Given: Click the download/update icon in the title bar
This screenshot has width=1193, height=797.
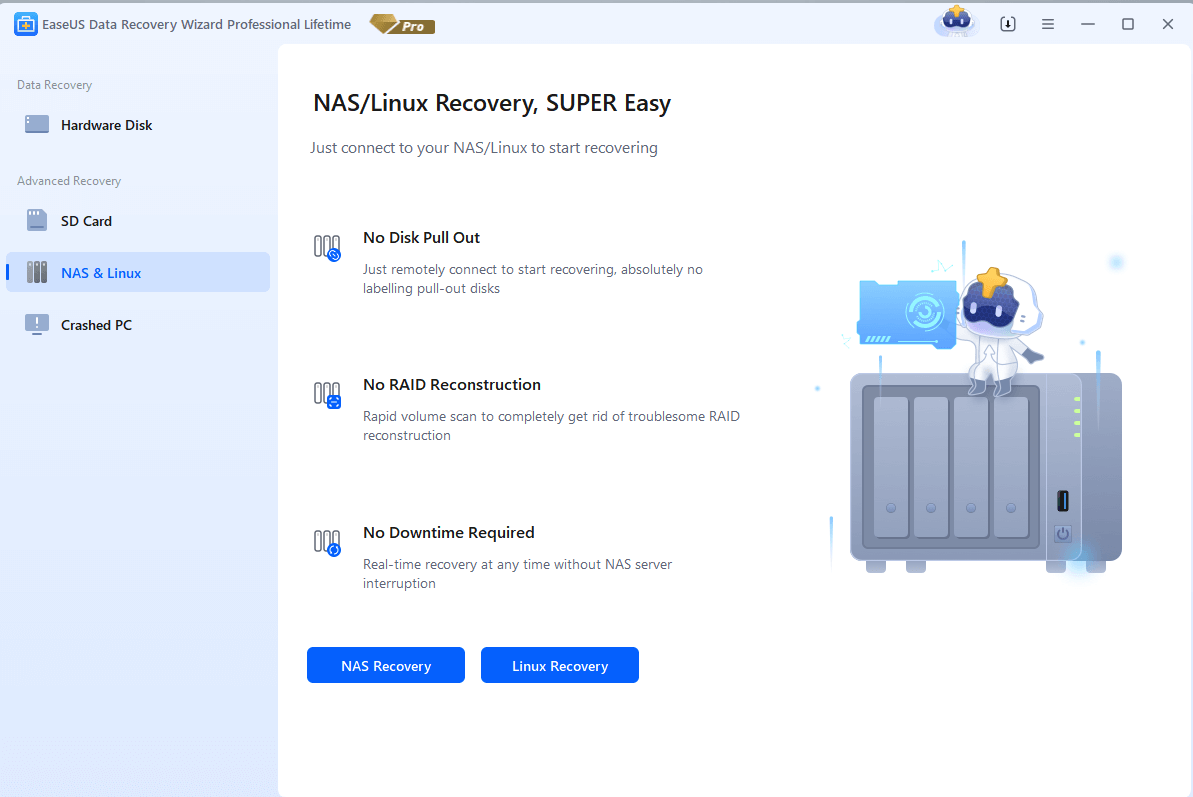Looking at the screenshot, I should [1007, 23].
